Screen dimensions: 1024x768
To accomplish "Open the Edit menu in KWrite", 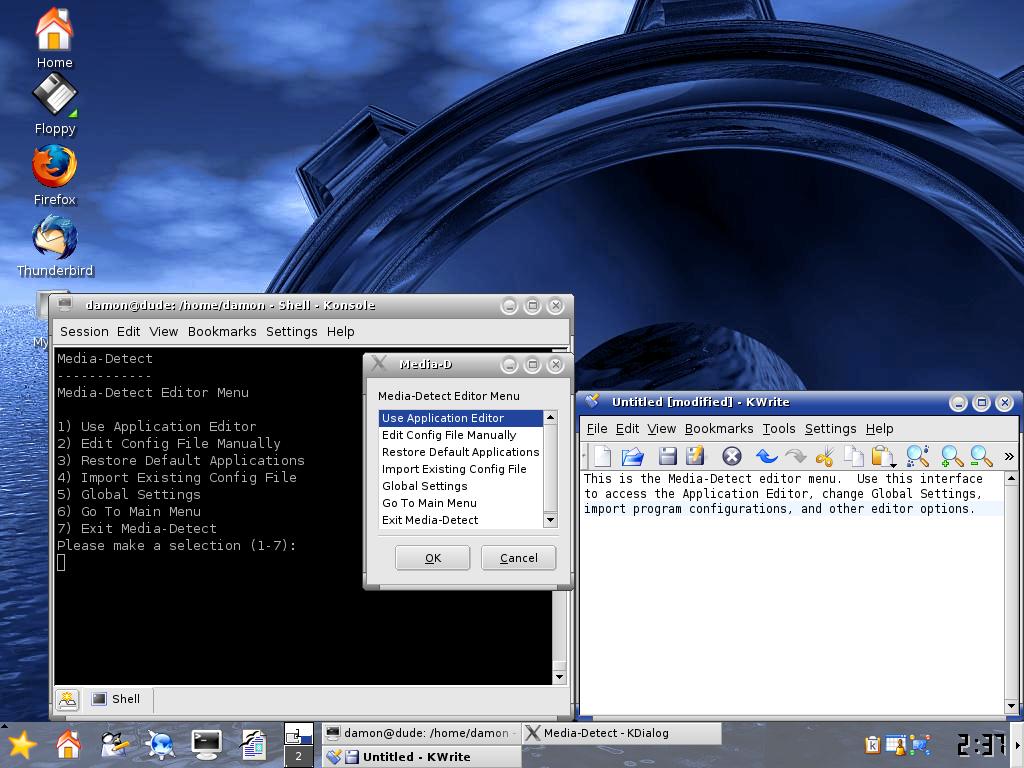I will point(627,428).
